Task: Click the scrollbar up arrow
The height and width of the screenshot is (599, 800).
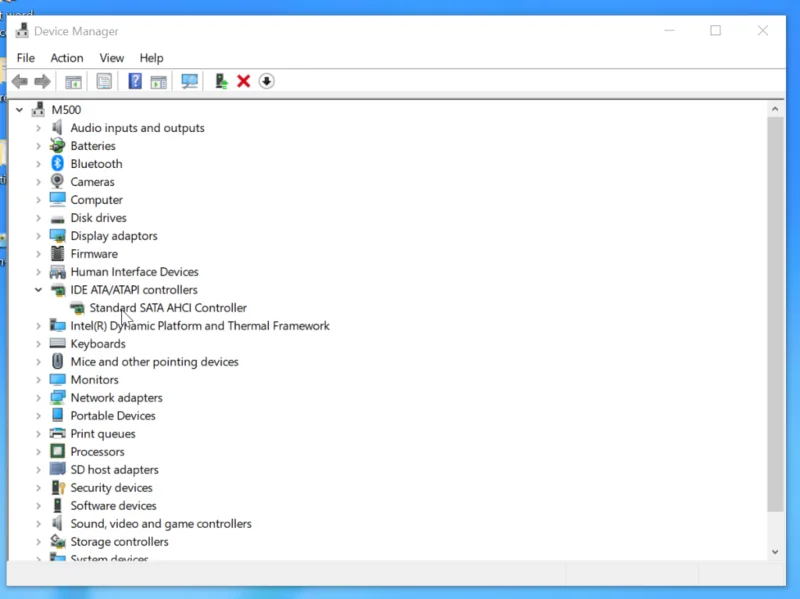Action: [775, 109]
